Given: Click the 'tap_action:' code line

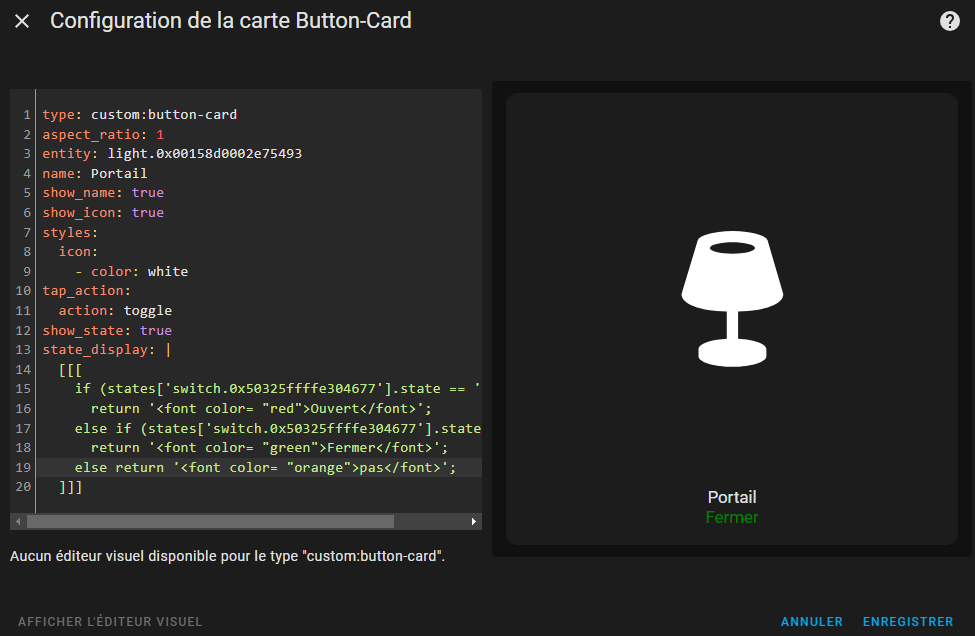Looking at the screenshot, I should [x=86, y=291].
